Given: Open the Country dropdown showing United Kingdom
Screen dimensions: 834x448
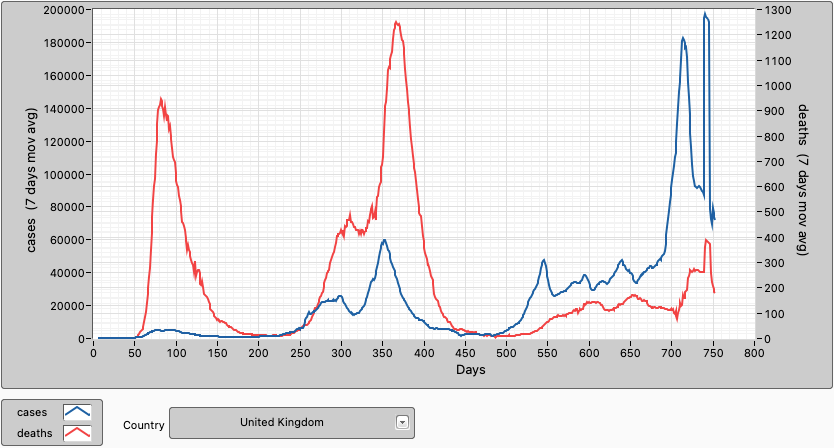Looking at the screenshot, I should 291,423.
